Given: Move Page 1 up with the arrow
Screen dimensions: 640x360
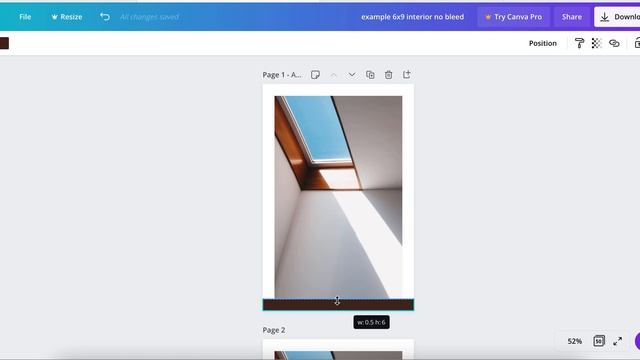Looking at the screenshot, I should click(333, 75).
